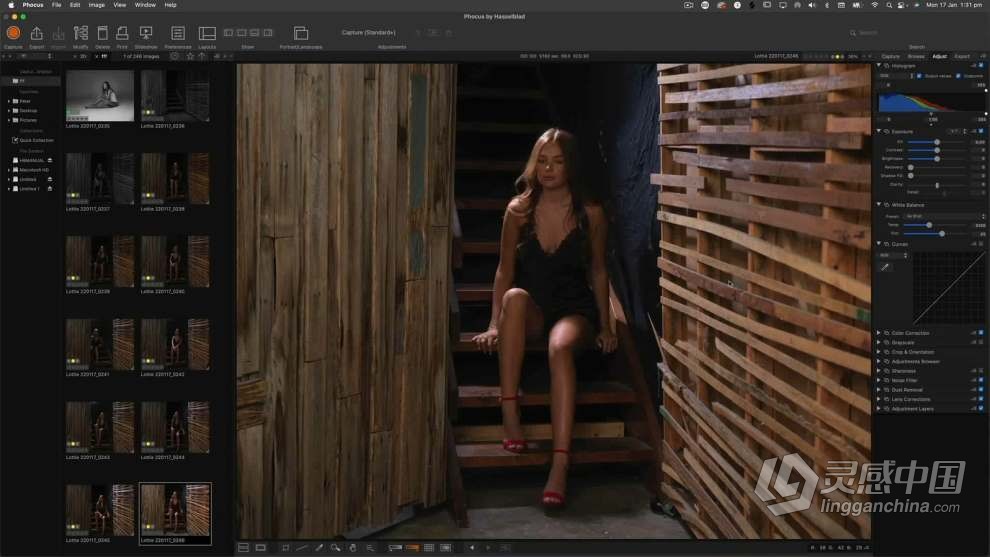The height and width of the screenshot is (557, 990).
Task: Toggle the Exposure tool checkbox
Action: pos(981,131)
